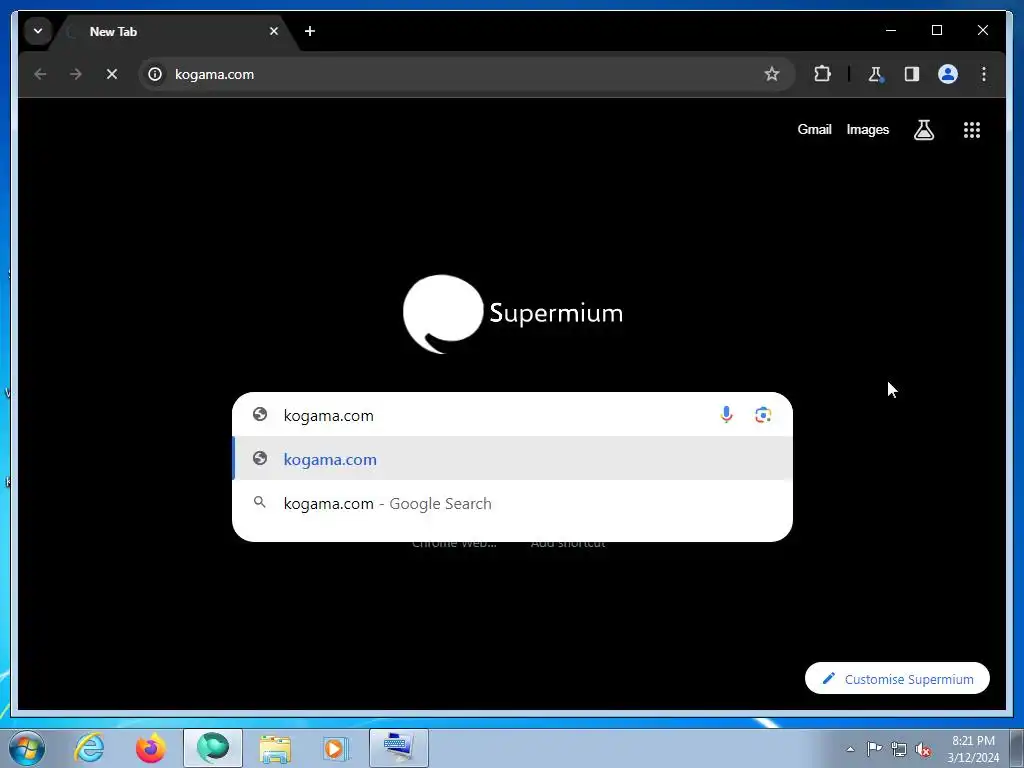Toggle the side panel

912,74
